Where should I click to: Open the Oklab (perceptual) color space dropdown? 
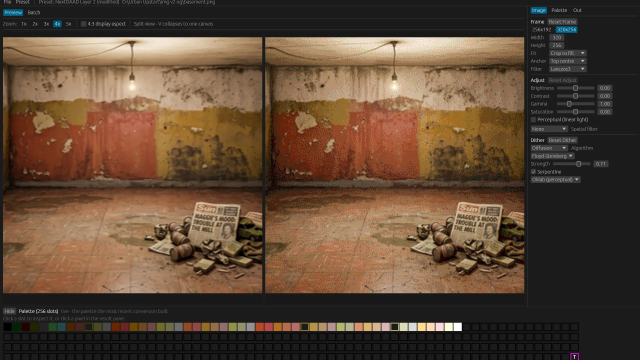click(x=556, y=180)
